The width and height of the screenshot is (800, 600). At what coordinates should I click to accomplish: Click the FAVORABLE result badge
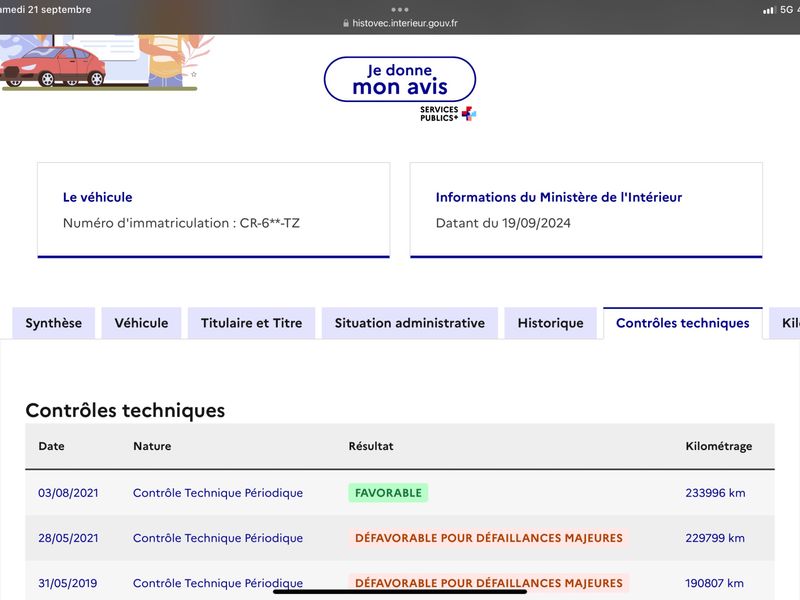(x=388, y=493)
